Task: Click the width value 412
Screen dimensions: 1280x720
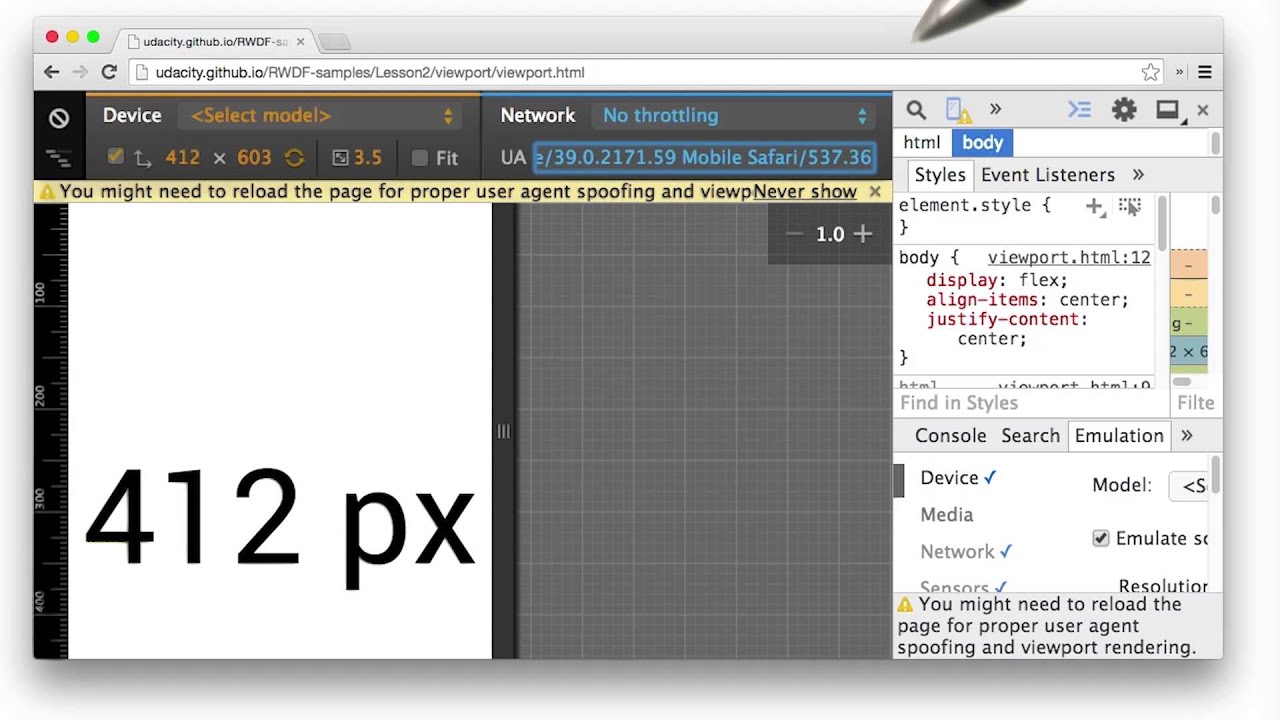Action: coord(183,158)
